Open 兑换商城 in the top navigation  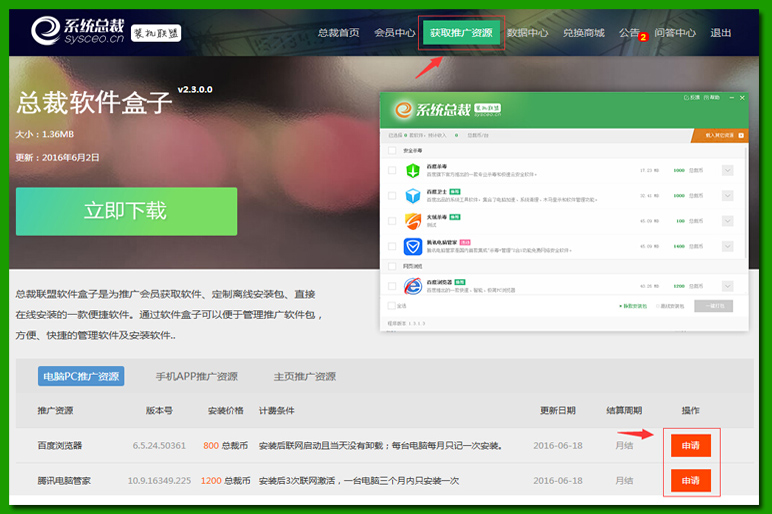(x=583, y=32)
